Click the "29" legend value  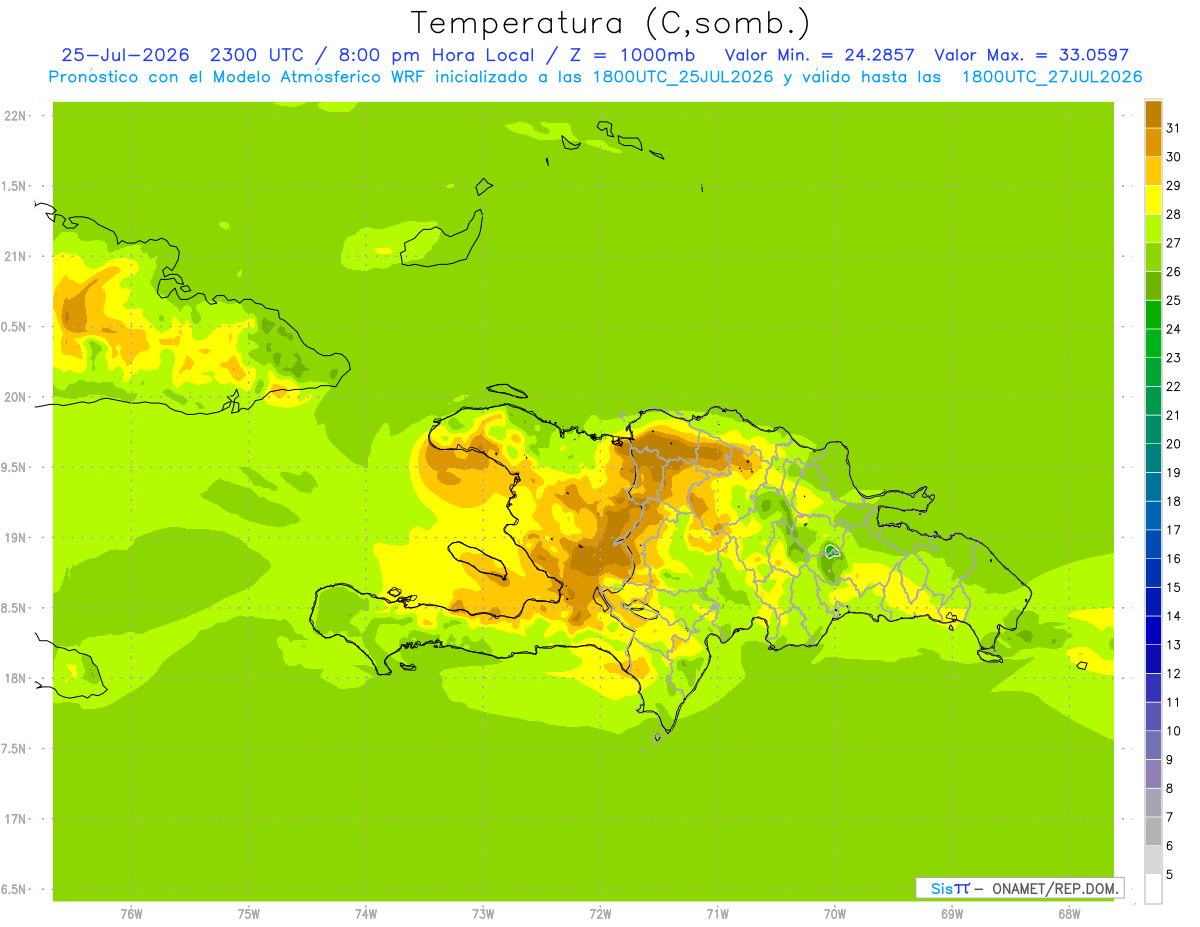(1173, 185)
